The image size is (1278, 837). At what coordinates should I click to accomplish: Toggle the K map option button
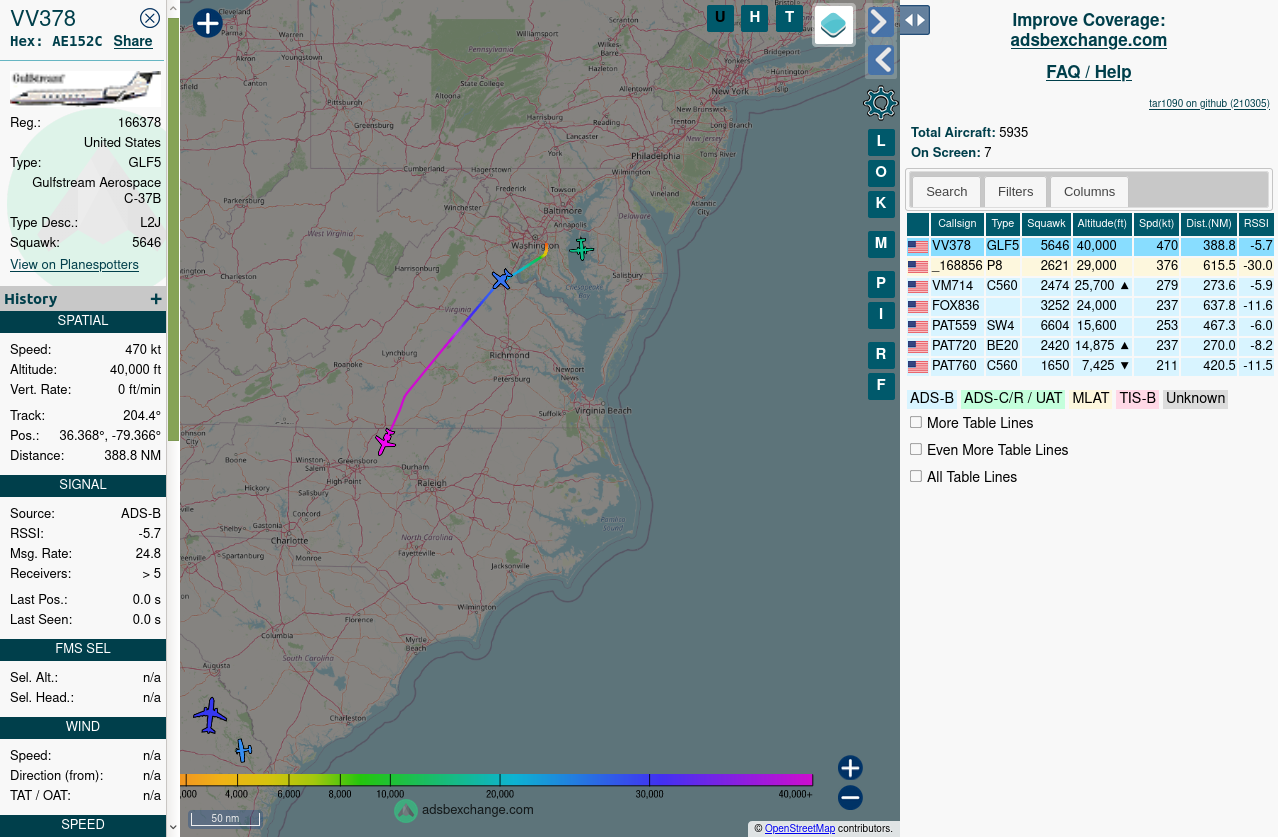coord(881,204)
